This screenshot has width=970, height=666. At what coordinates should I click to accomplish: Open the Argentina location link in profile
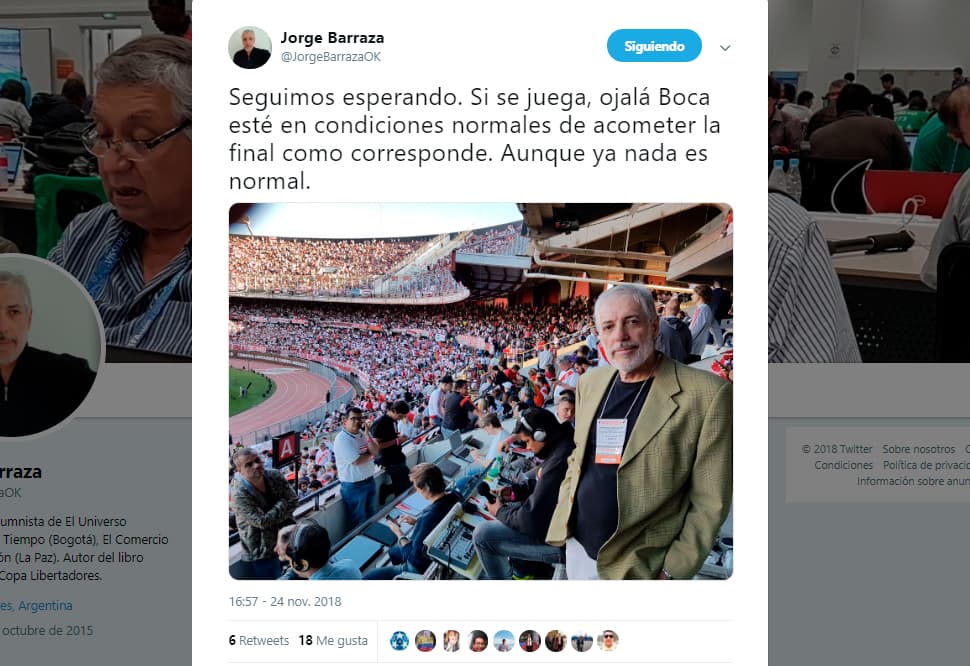point(36,605)
